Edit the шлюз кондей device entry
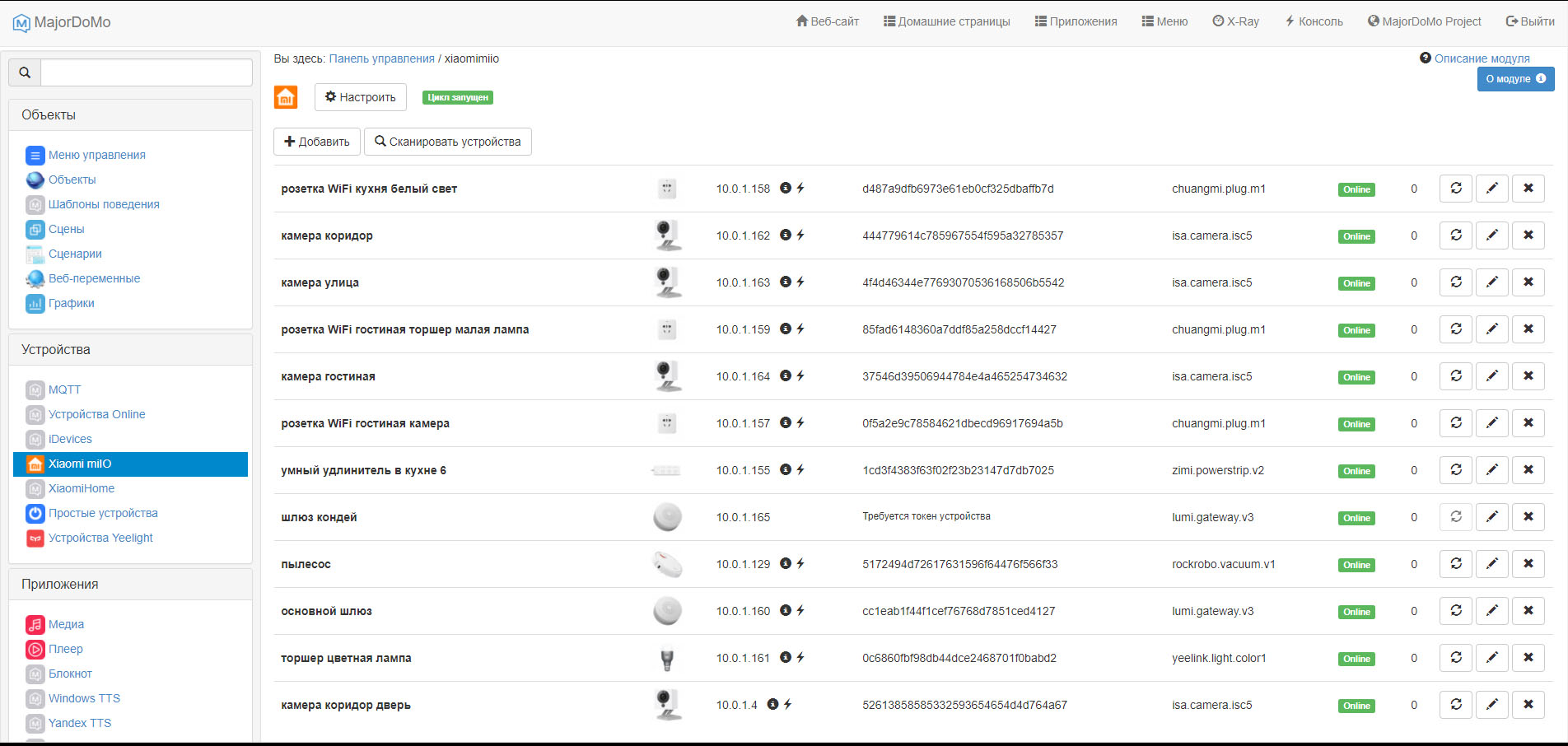 1491,517
